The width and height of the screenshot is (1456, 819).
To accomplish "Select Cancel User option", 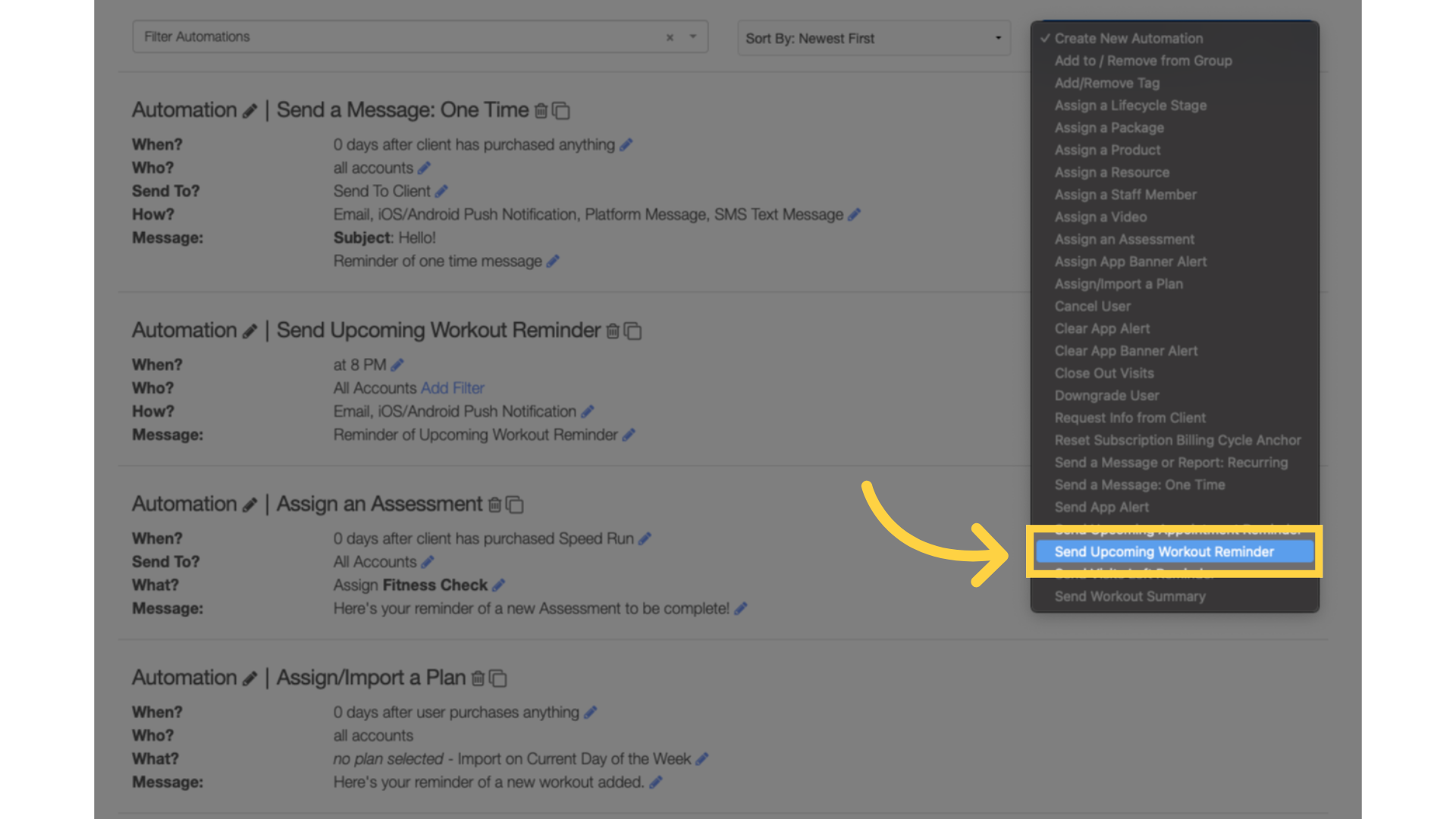I will pyautogui.click(x=1175, y=306).
